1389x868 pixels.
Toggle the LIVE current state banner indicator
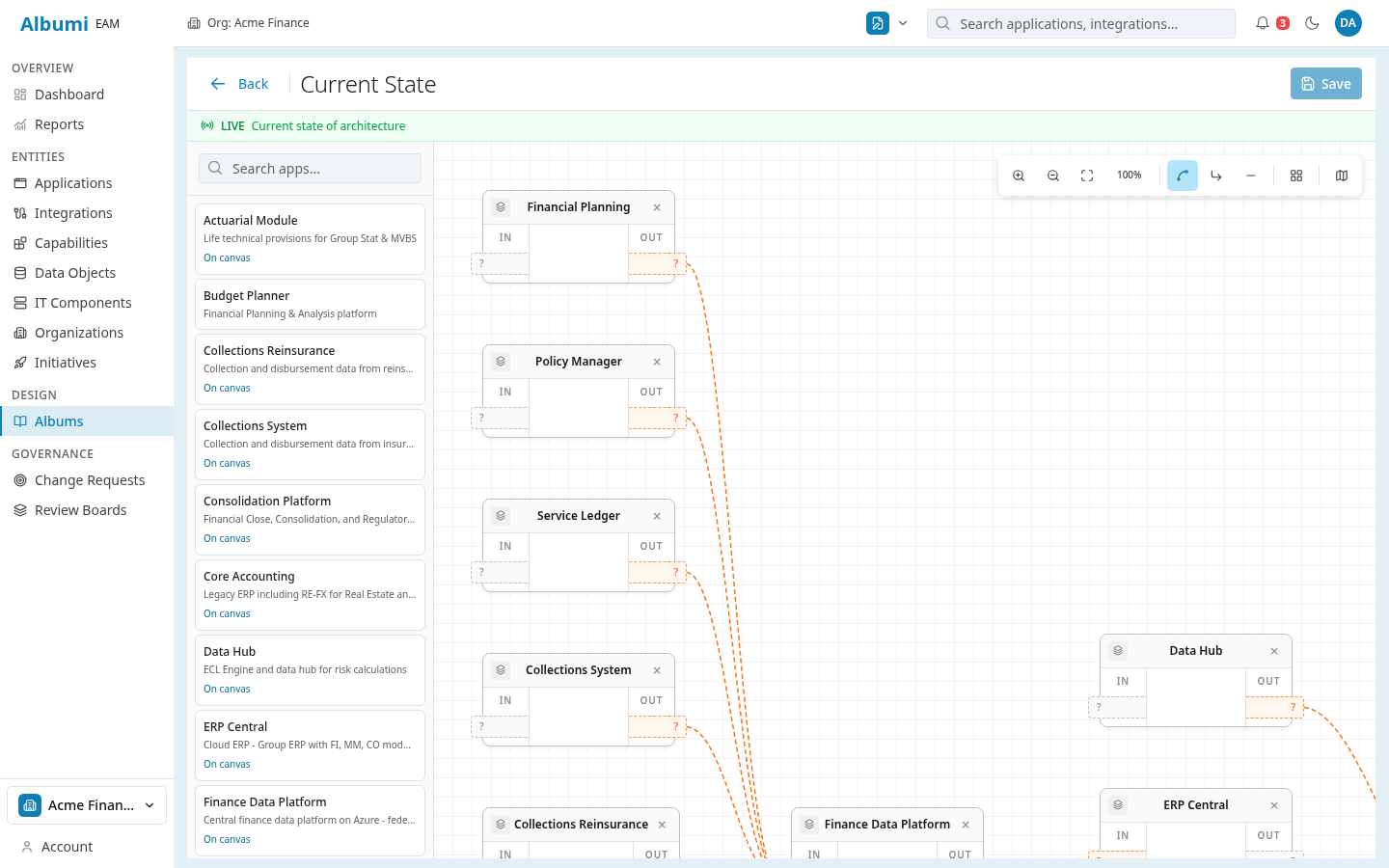pyautogui.click(x=207, y=125)
